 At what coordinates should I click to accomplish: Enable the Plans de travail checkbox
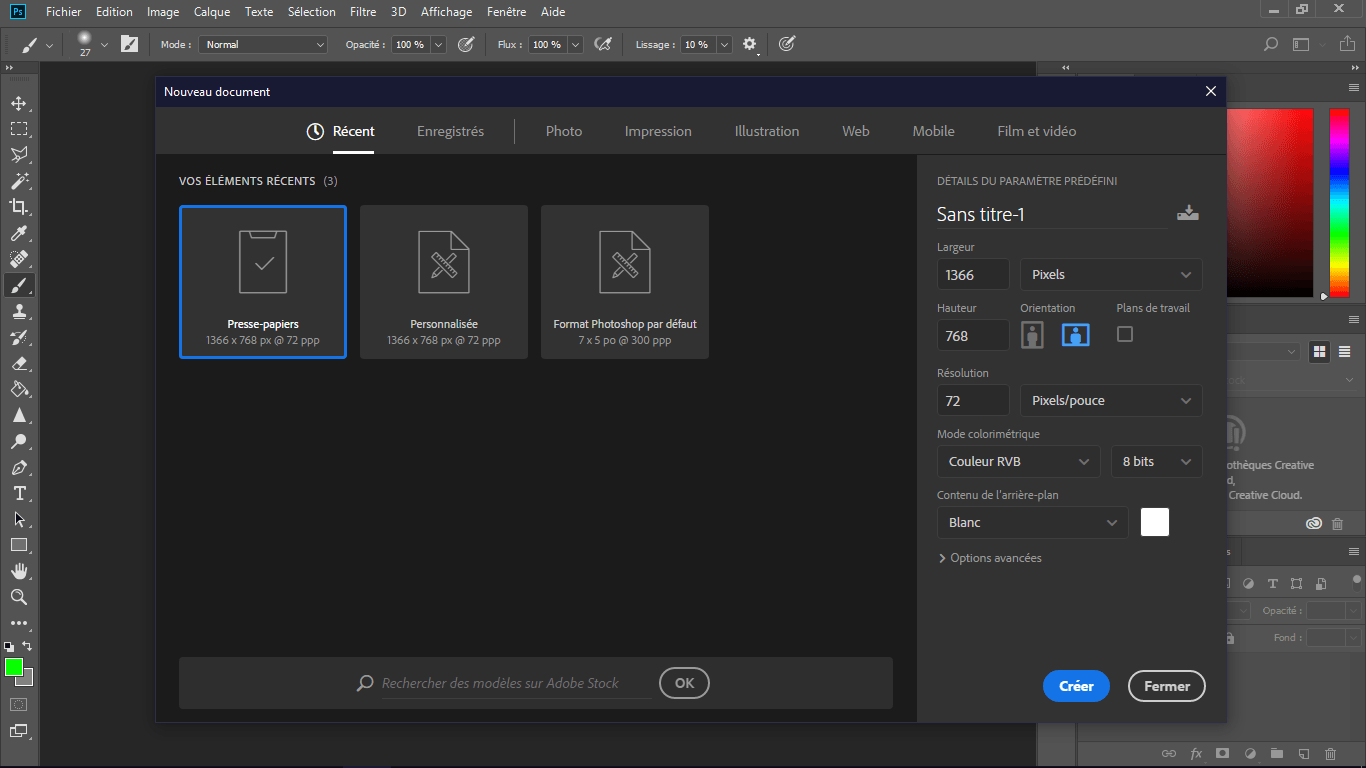(1125, 334)
